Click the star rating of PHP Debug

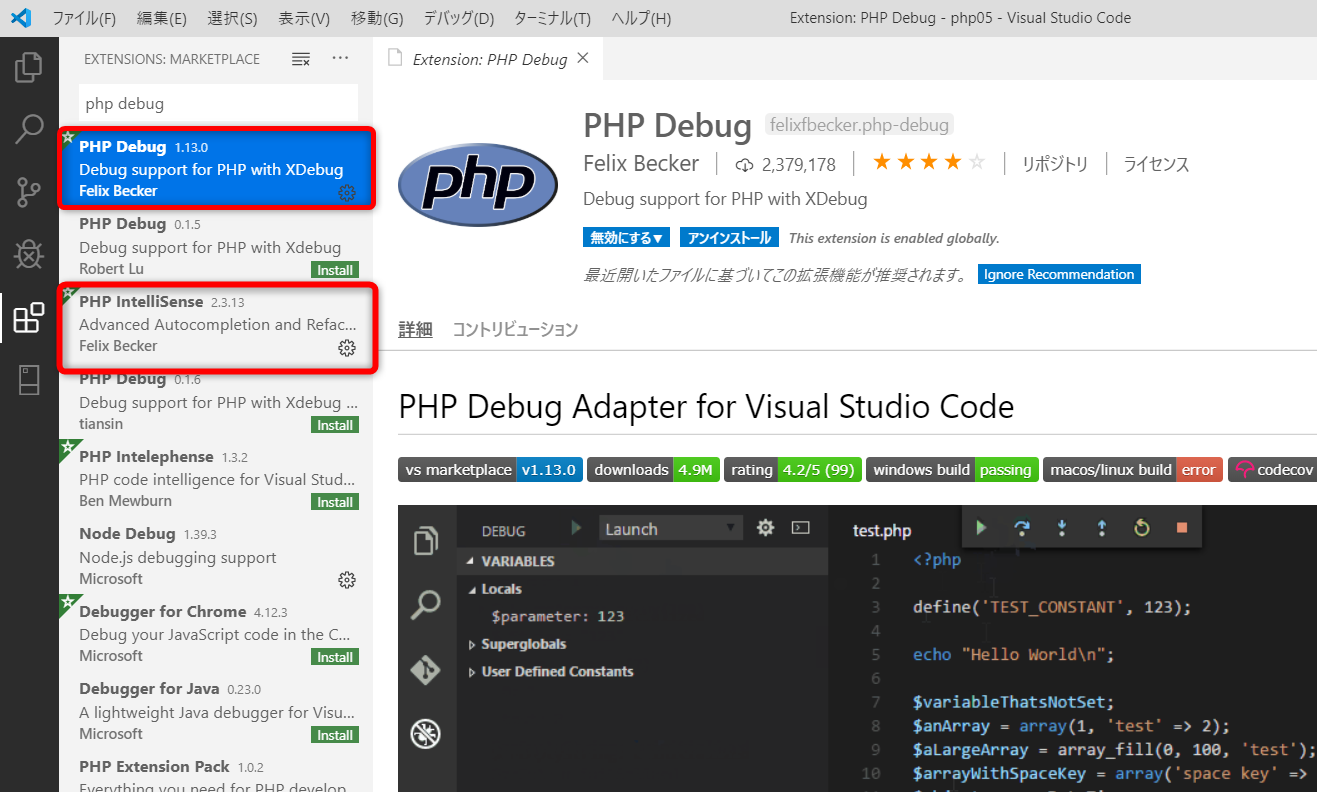[929, 163]
